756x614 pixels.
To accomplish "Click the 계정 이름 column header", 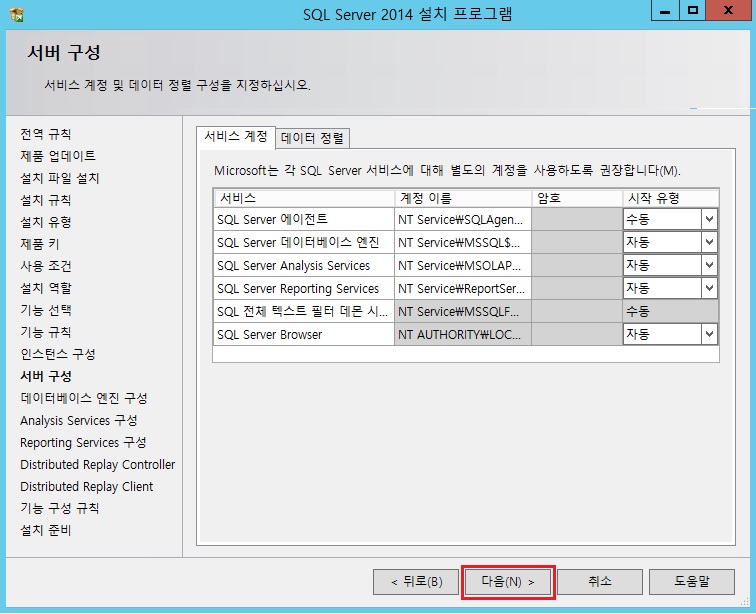I will 463,198.
